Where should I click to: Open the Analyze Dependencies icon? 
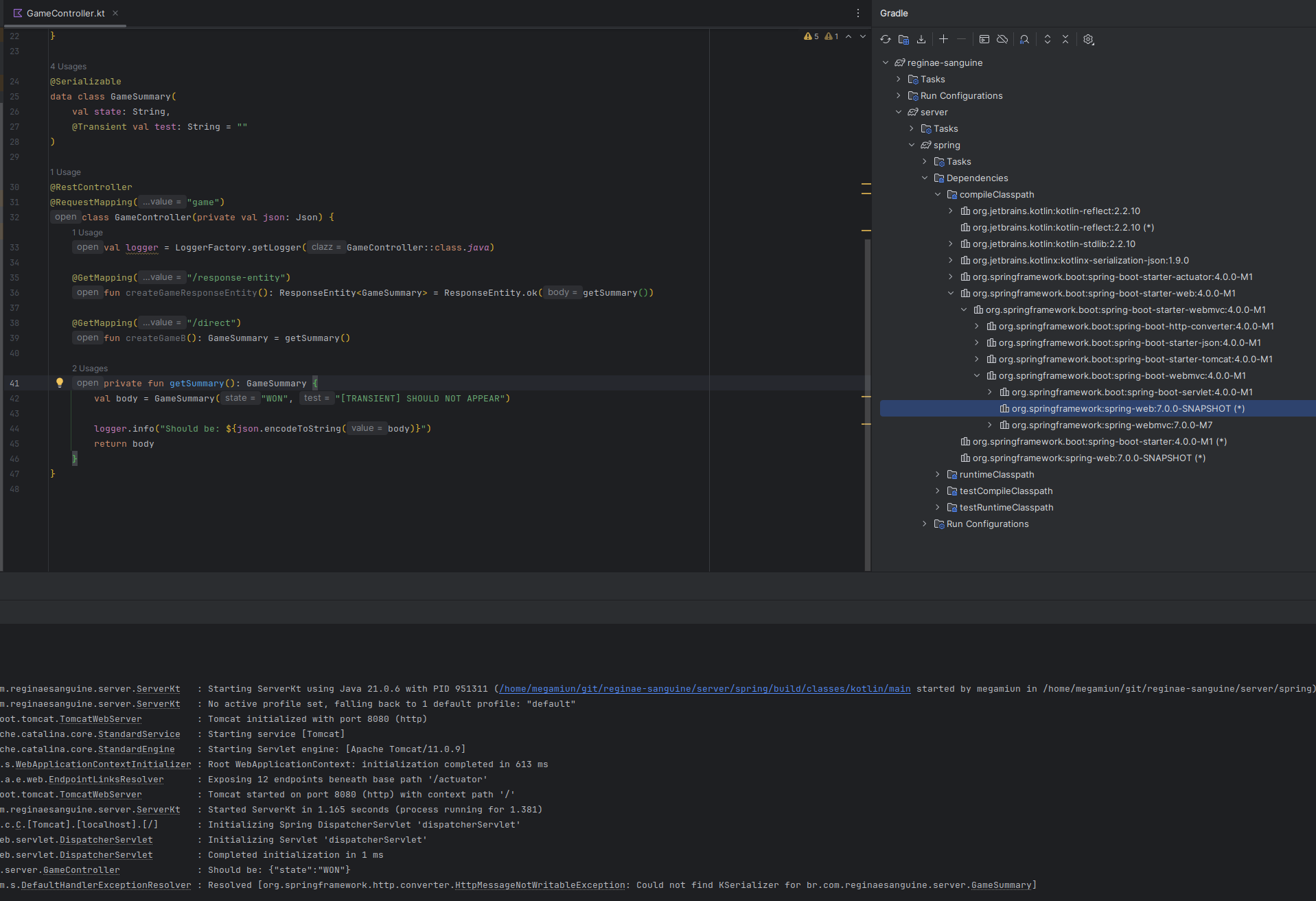(x=1024, y=40)
